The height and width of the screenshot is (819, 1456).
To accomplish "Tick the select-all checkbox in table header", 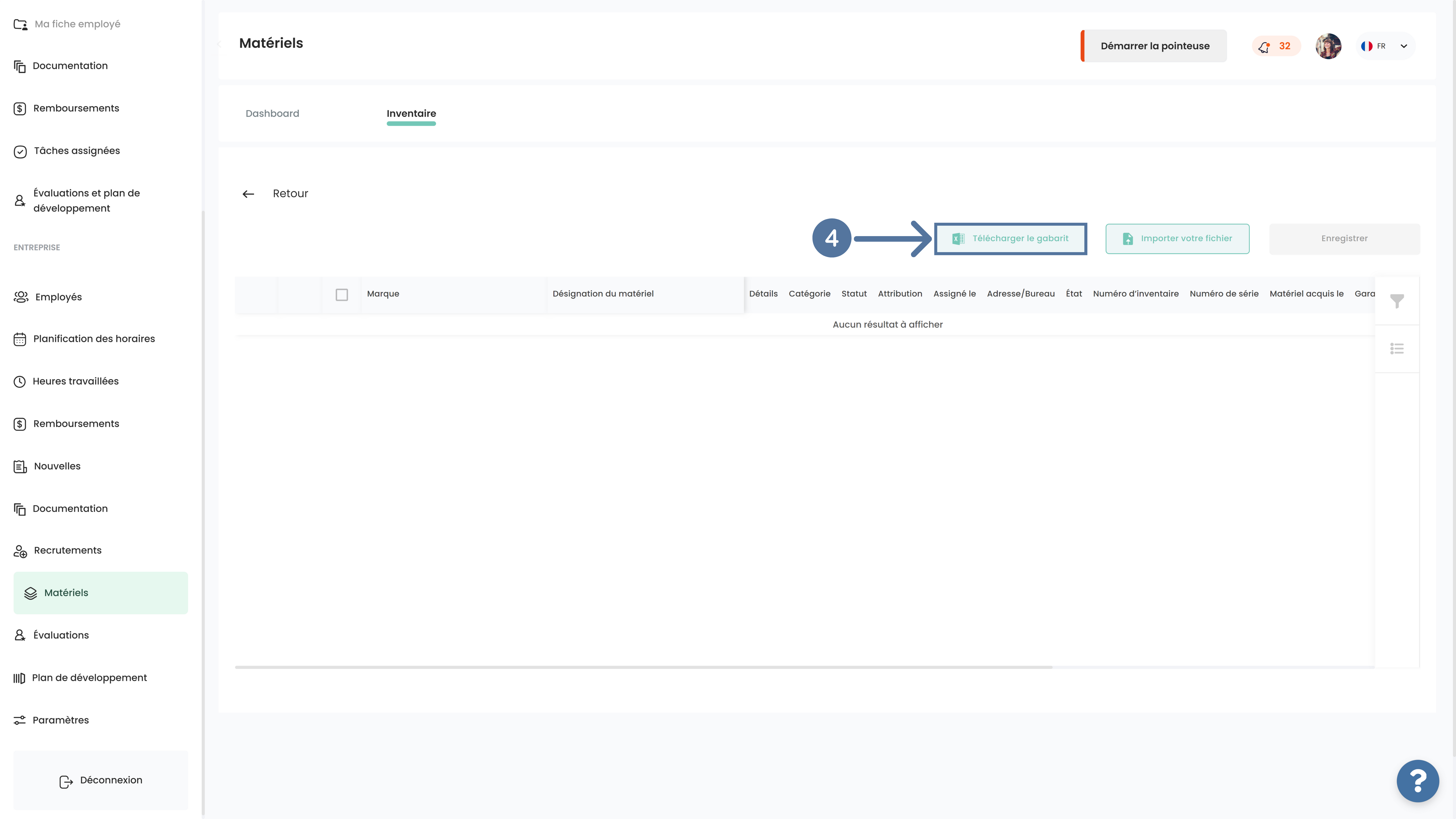I will click(341, 295).
